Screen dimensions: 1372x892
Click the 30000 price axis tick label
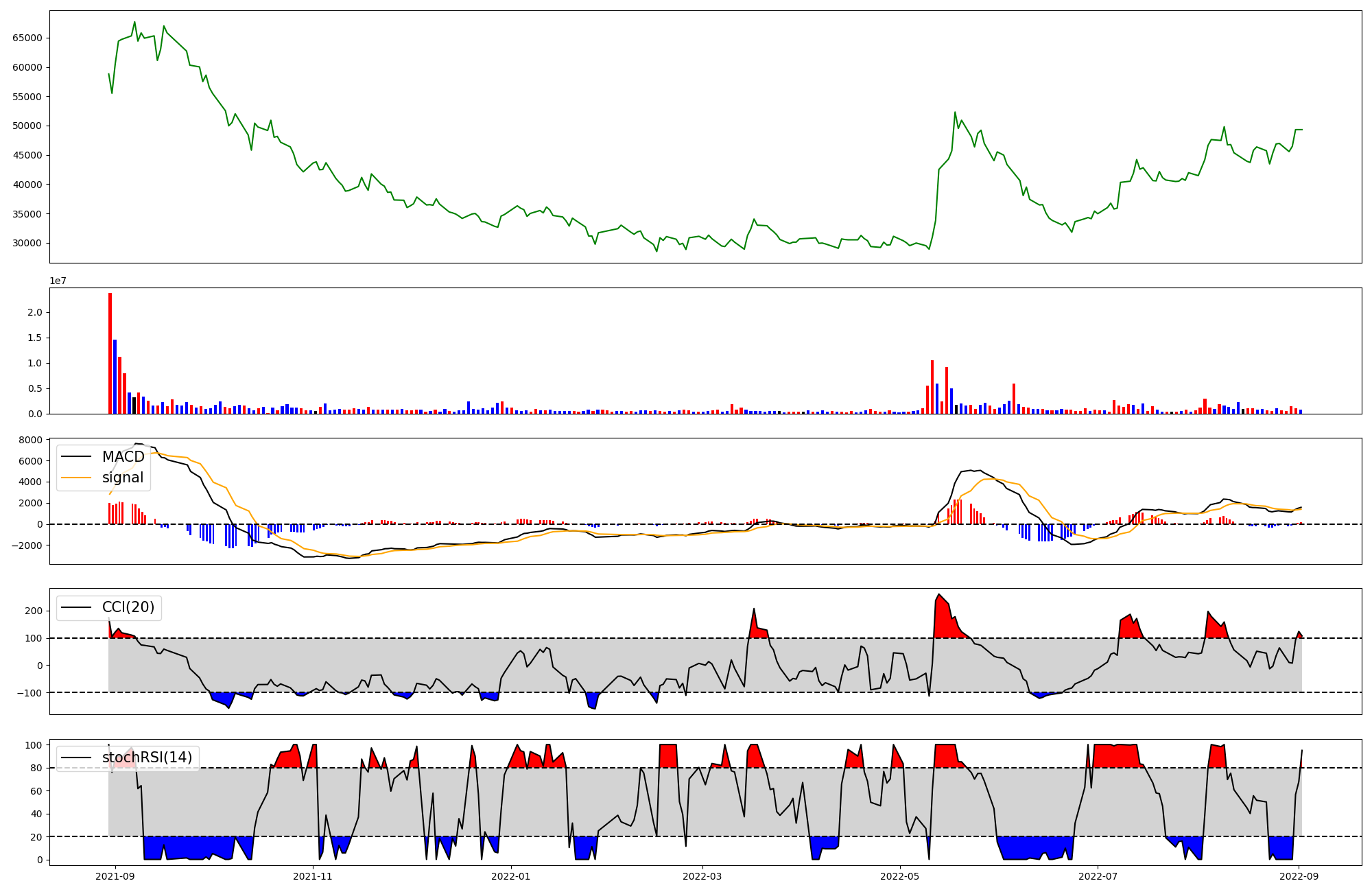click(x=27, y=243)
